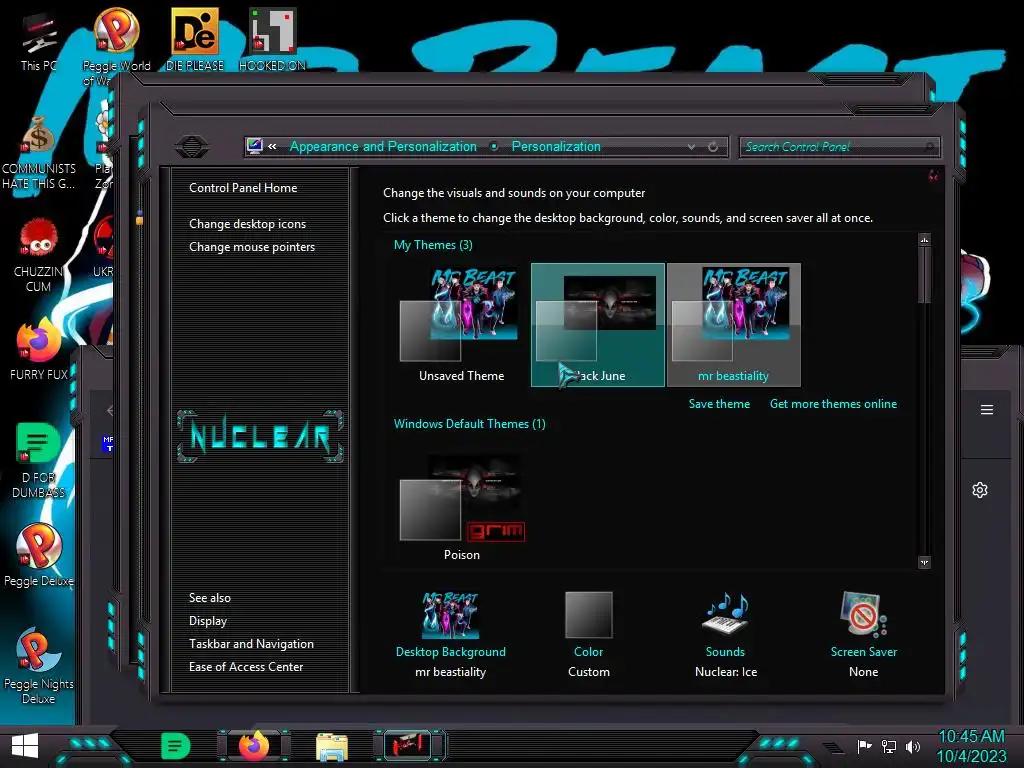Launch Peggle Deluxe desktop shortcut

point(39,555)
